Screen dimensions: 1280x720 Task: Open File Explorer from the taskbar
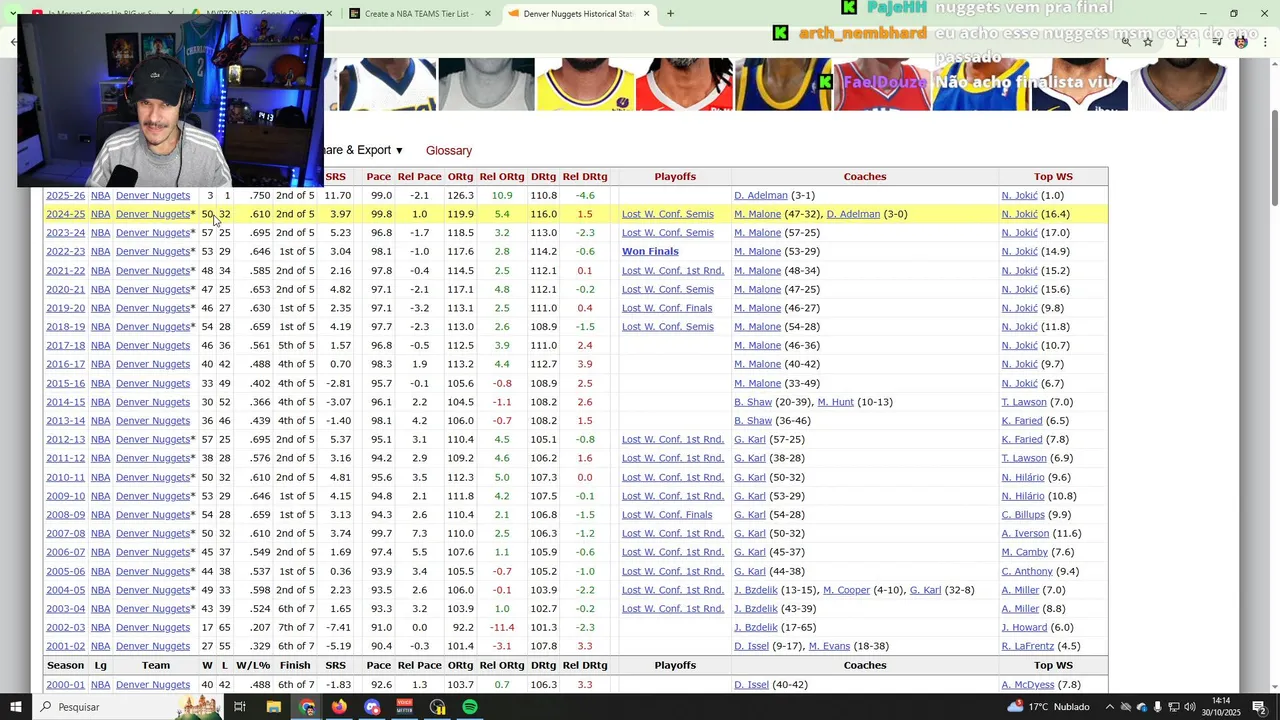pyautogui.click(x=273, y=707)
